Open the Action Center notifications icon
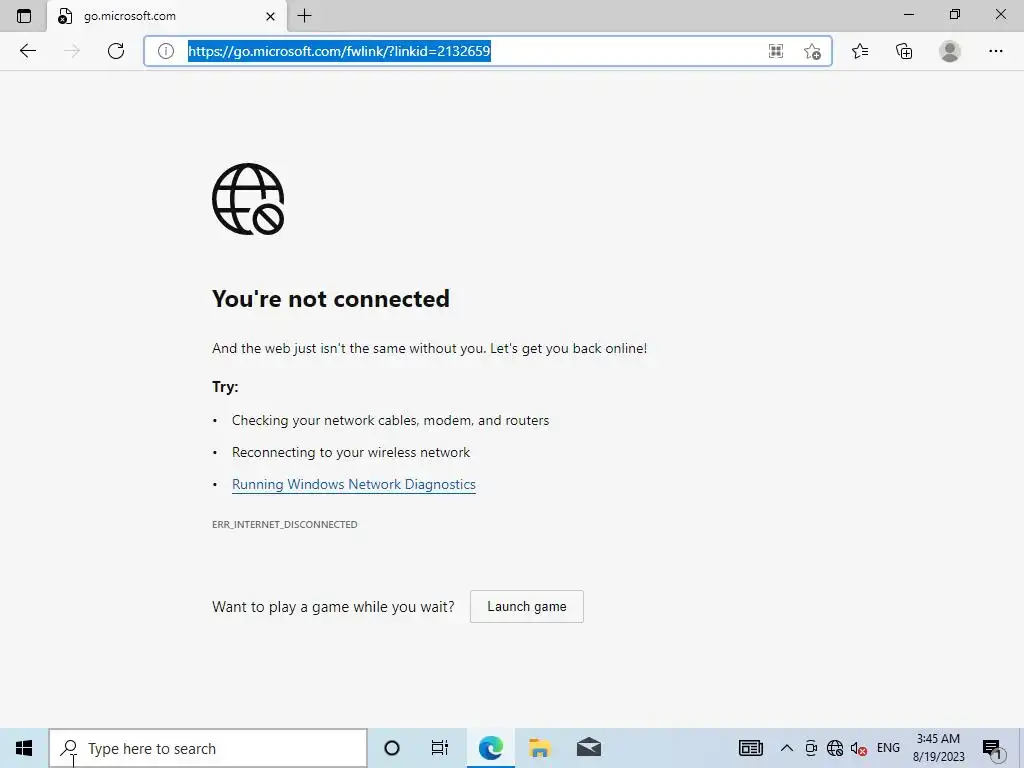 click(992, 749)
